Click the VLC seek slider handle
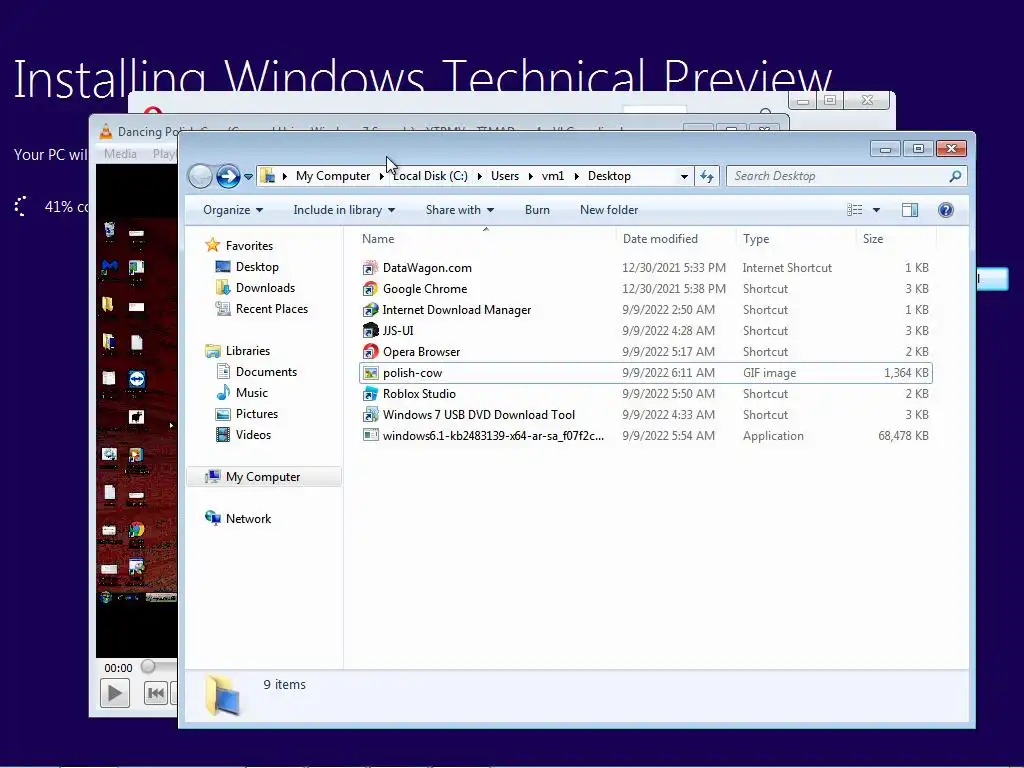Image resolution: width=1024 pixels, height=768 pixels. (x=148, y=666)
